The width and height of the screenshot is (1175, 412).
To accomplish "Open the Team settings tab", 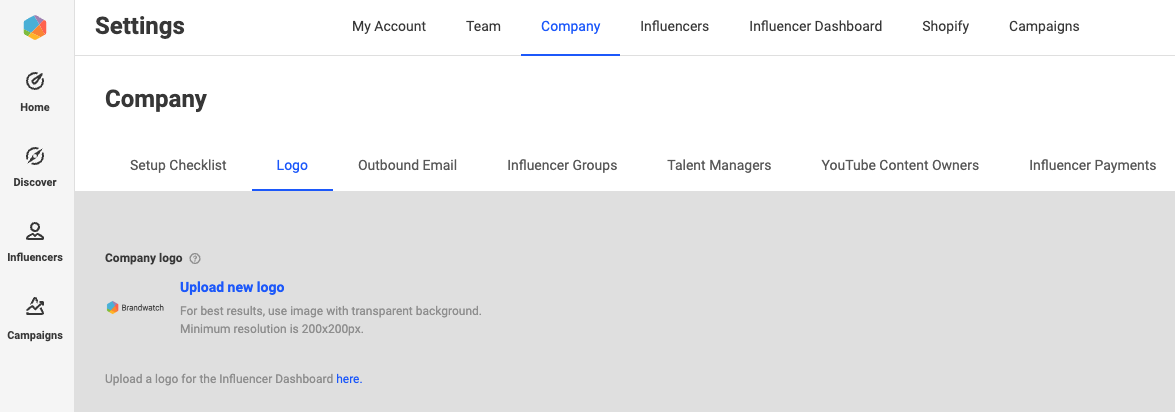I will [483, 27].
